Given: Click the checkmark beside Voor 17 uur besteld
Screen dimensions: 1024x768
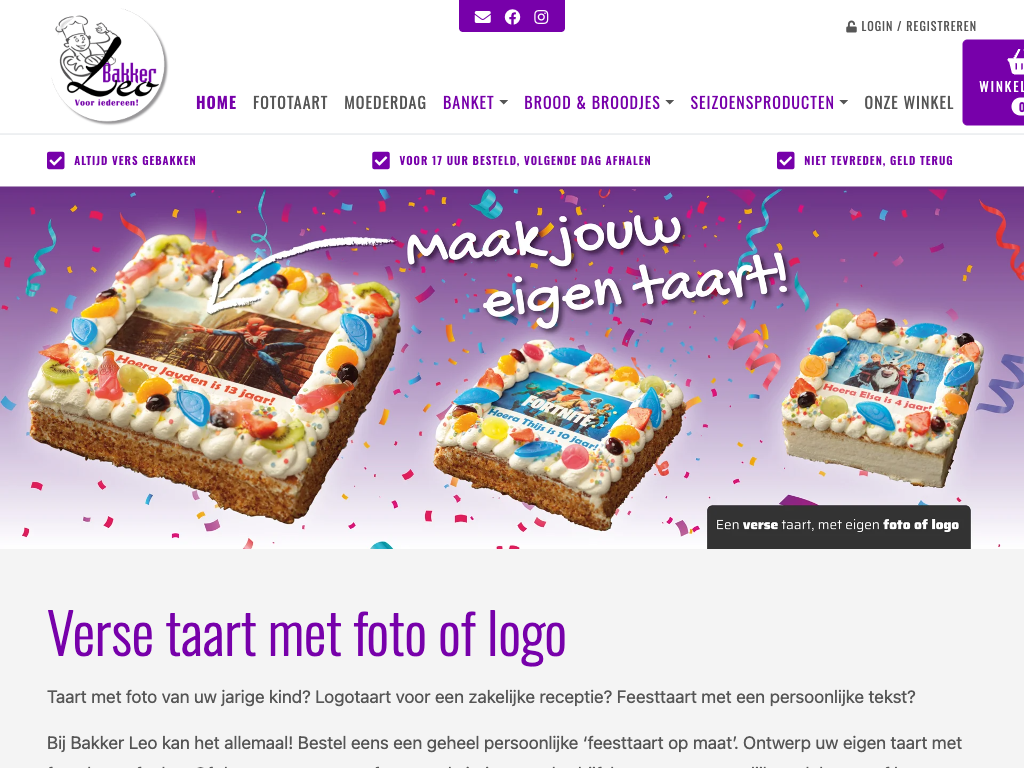Looking at the screenshot, I should [381, 161].
